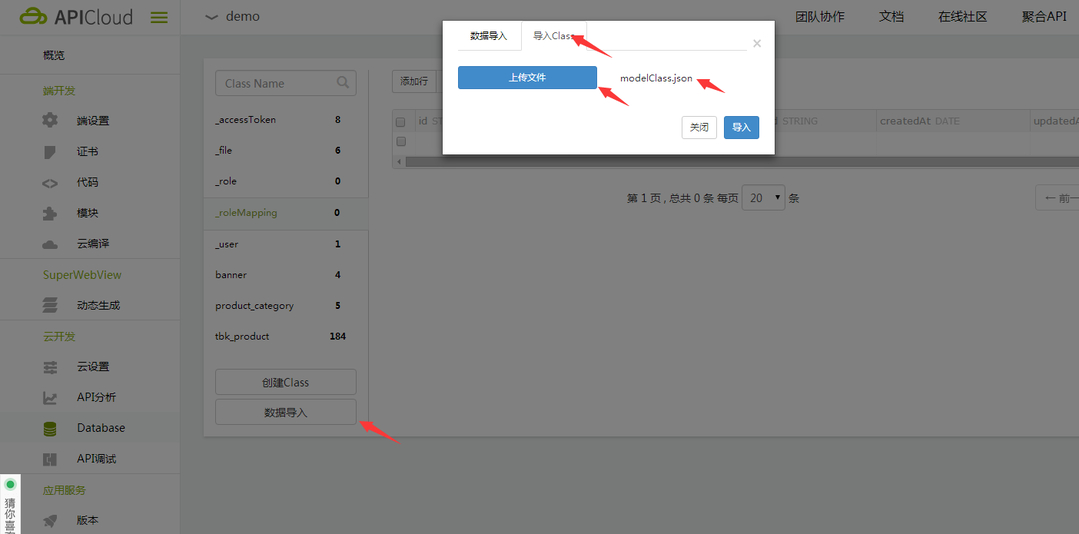Viewport: 1079px width, 534px height.
Task: Click the sliders icon beside 云设置
Action: [x=50, y=367]
